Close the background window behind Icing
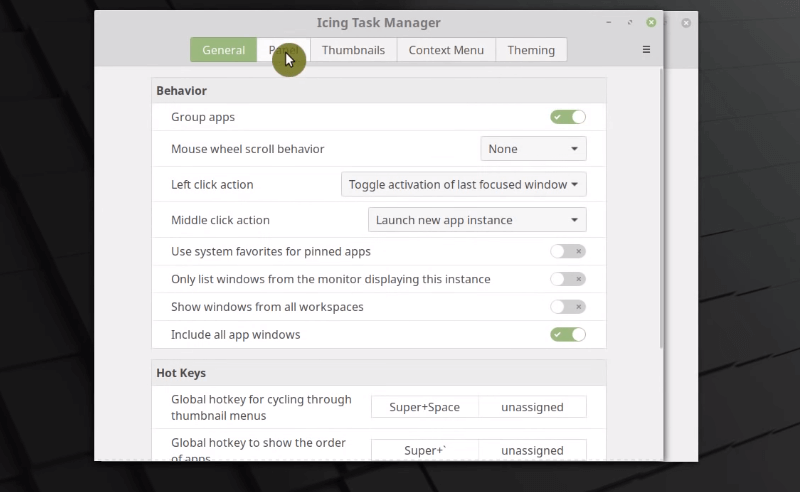The height and width of the screenshot is (492, 800). (x=686, y=23)
